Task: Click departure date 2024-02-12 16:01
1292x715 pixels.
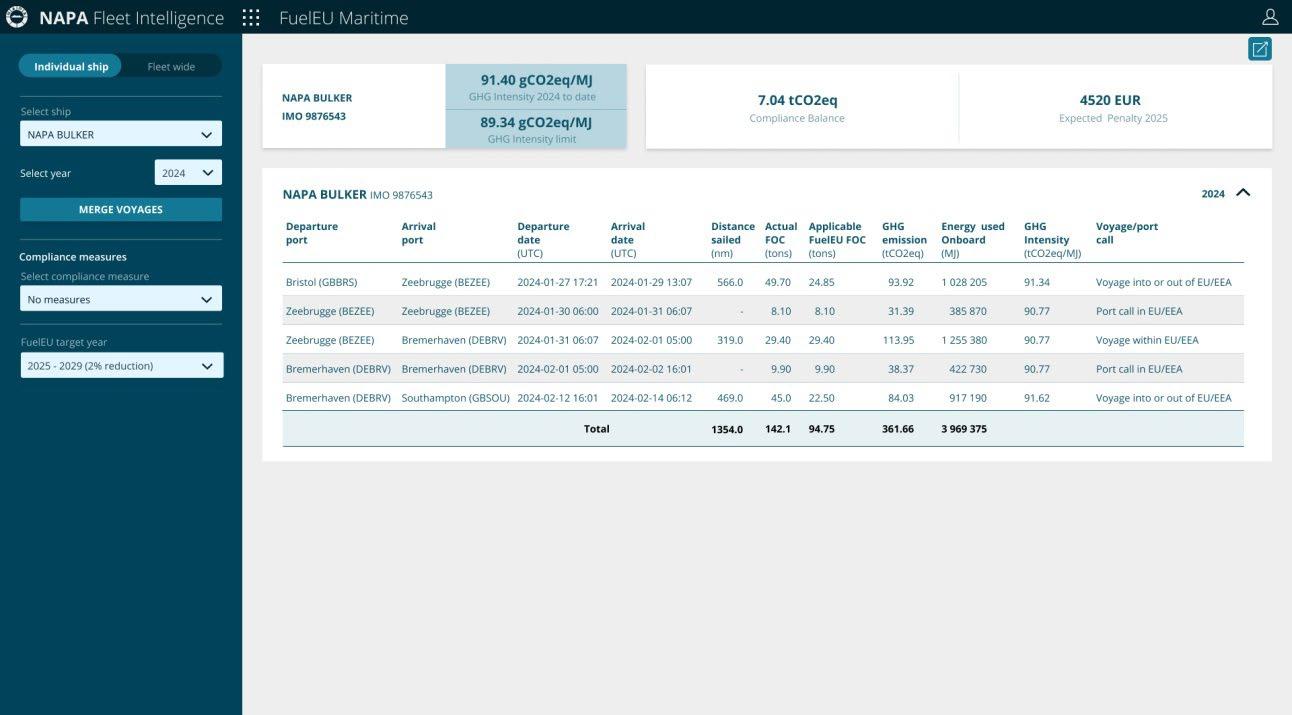Action: 557,398
